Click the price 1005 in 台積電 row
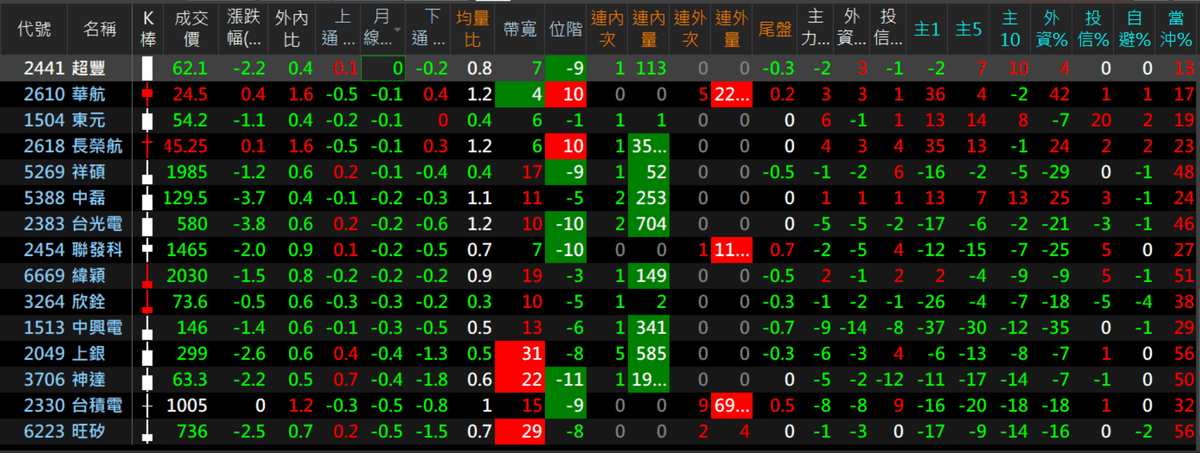The width and height of the screenshot is (1200, 453). pyautogui.click(x=187, y=405)
